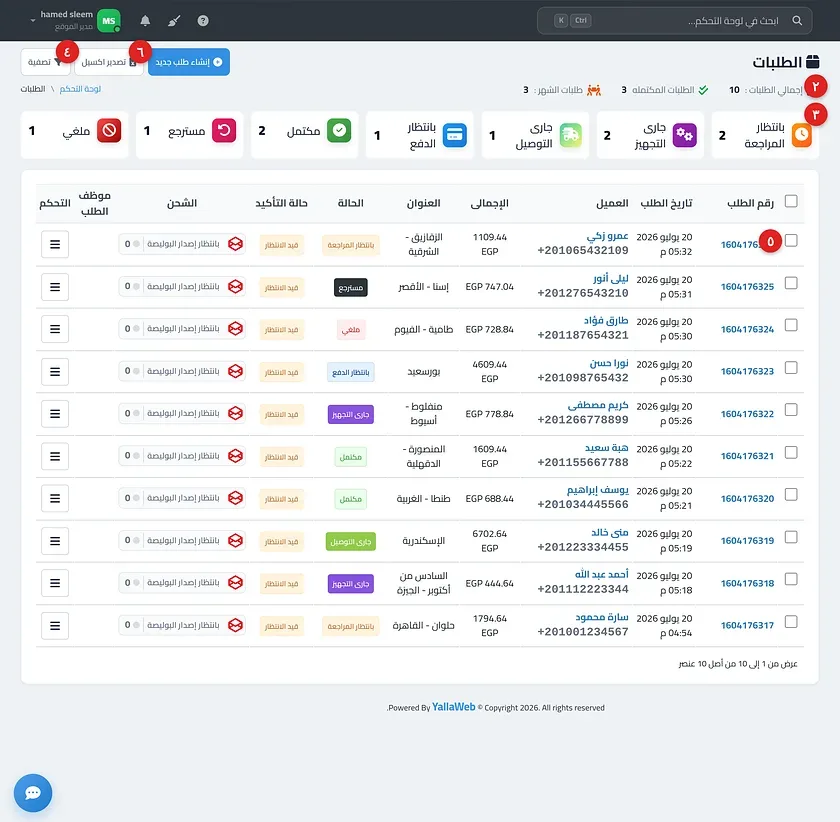The width and height of the screenshot is (840, 822).
Task: Open customer سارة محمود profile link
Action: [602, 617]
